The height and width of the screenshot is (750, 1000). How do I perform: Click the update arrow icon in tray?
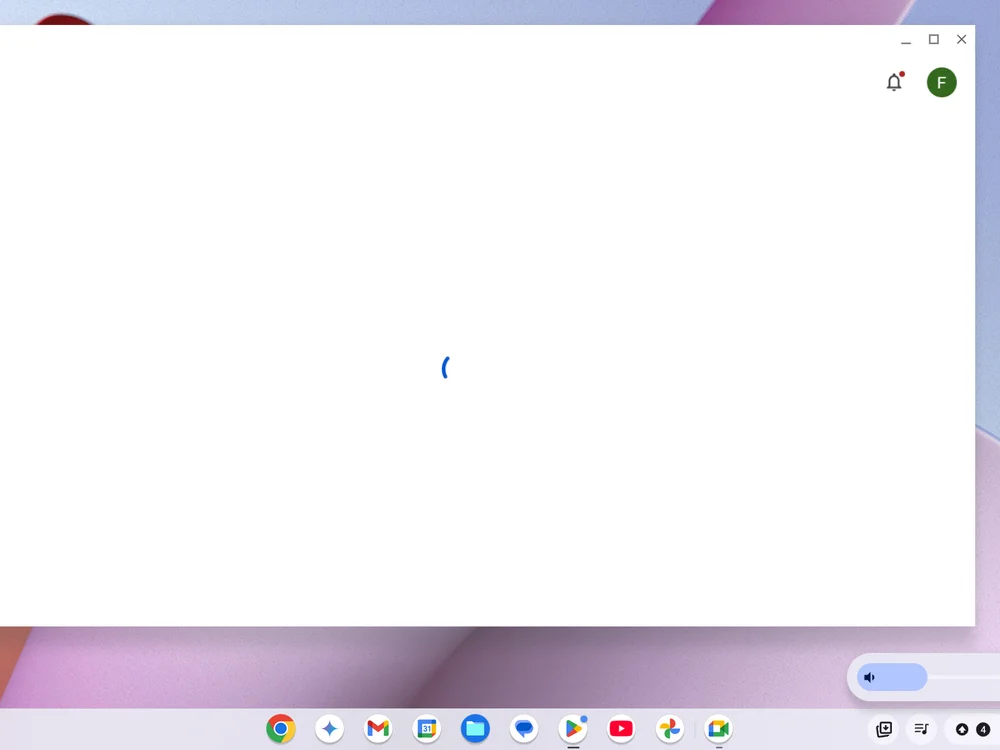click(x=962, y=729)
